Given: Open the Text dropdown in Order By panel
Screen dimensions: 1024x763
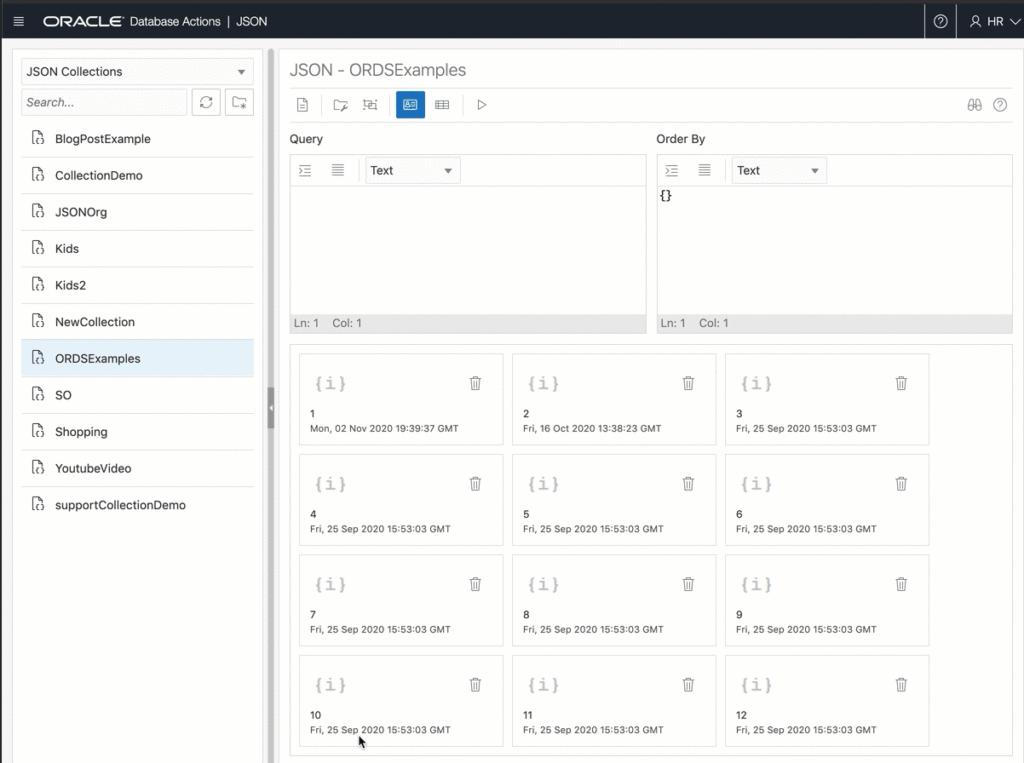Looking at the screenshot, I should point(778,170).
